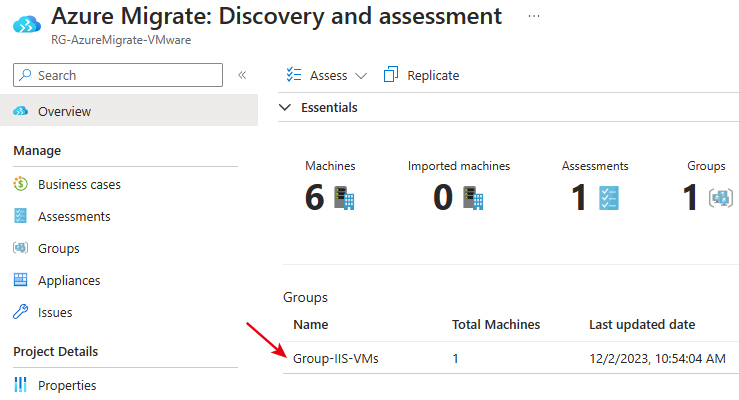
Task: Open the Business cases icon in Manage
Action: (x=21, y=184)
